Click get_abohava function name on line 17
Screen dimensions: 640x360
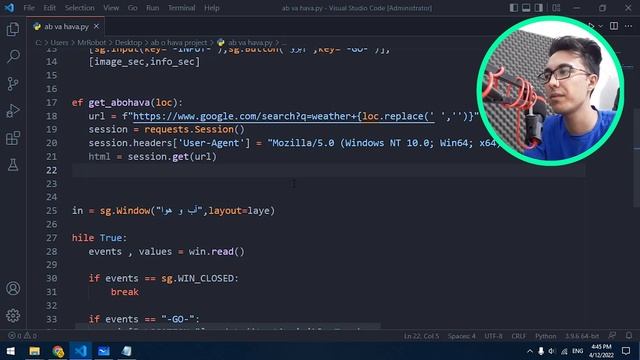tap(119, 102)
